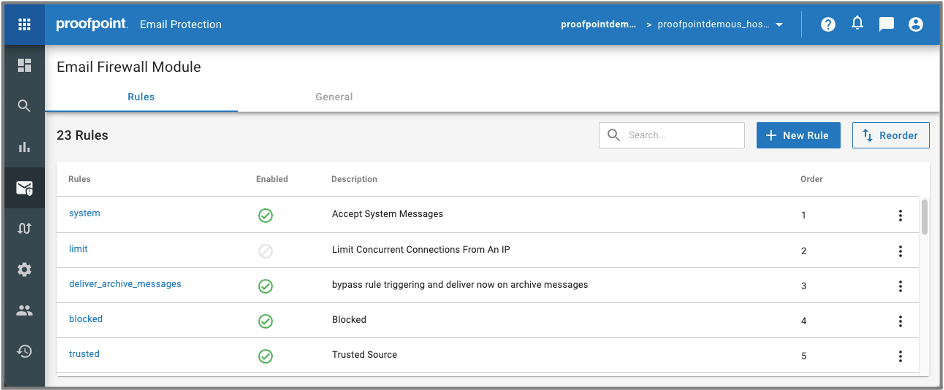Viewport: 944px width, 390px height.
Task: Select the email protection envelope icon
Action: pos(24,188)
